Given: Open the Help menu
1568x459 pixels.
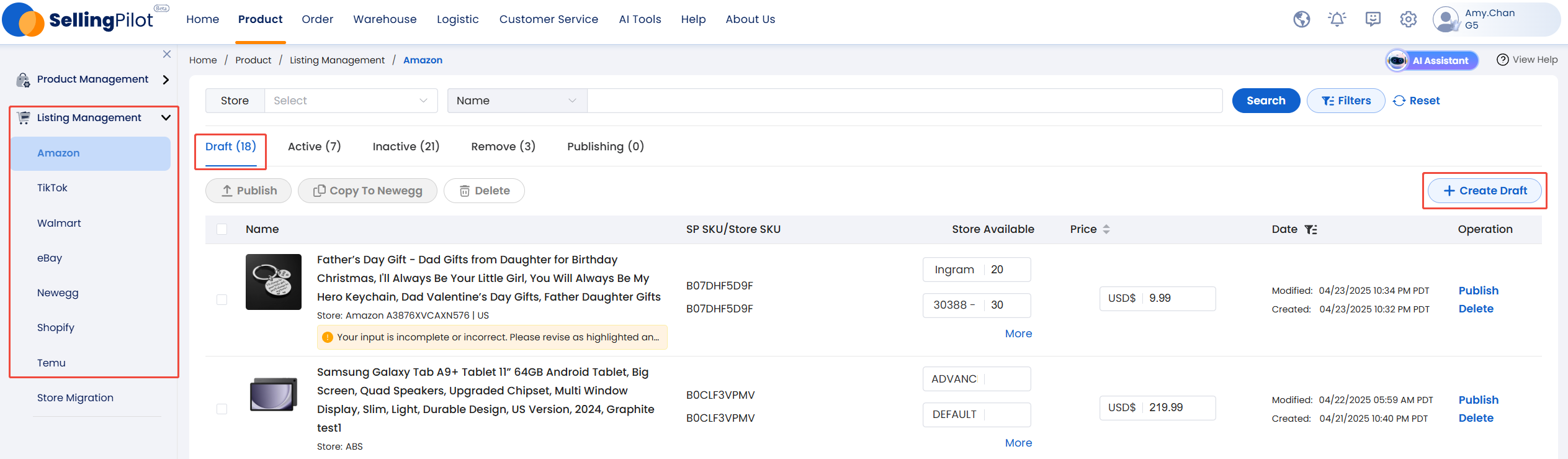Looking at the screenshot, I should (693, 19).
